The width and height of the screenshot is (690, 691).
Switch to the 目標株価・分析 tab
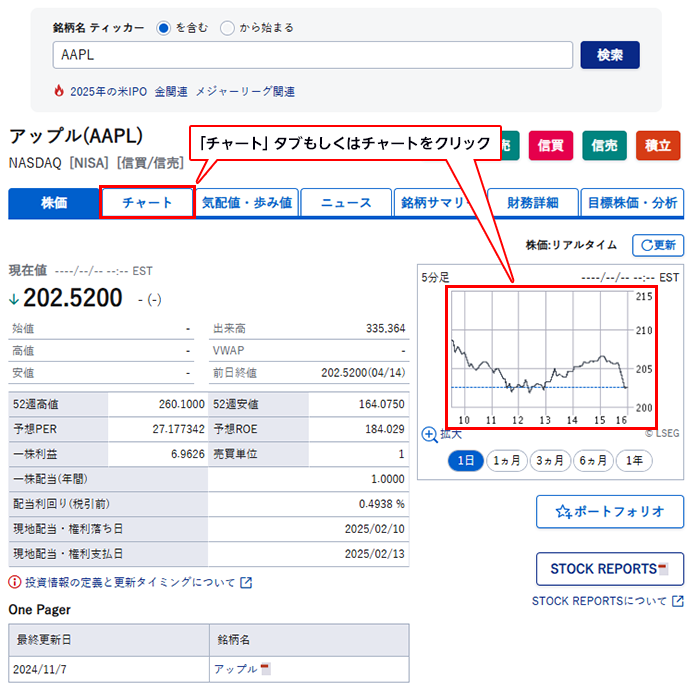632,203
